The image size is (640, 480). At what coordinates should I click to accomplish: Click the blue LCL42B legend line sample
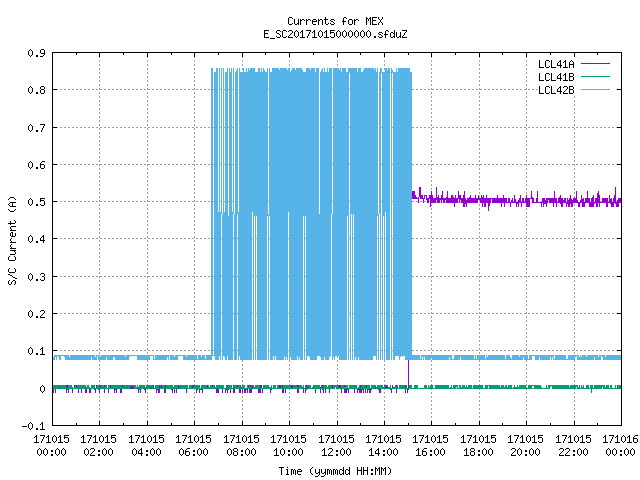[x=595, y=89]
